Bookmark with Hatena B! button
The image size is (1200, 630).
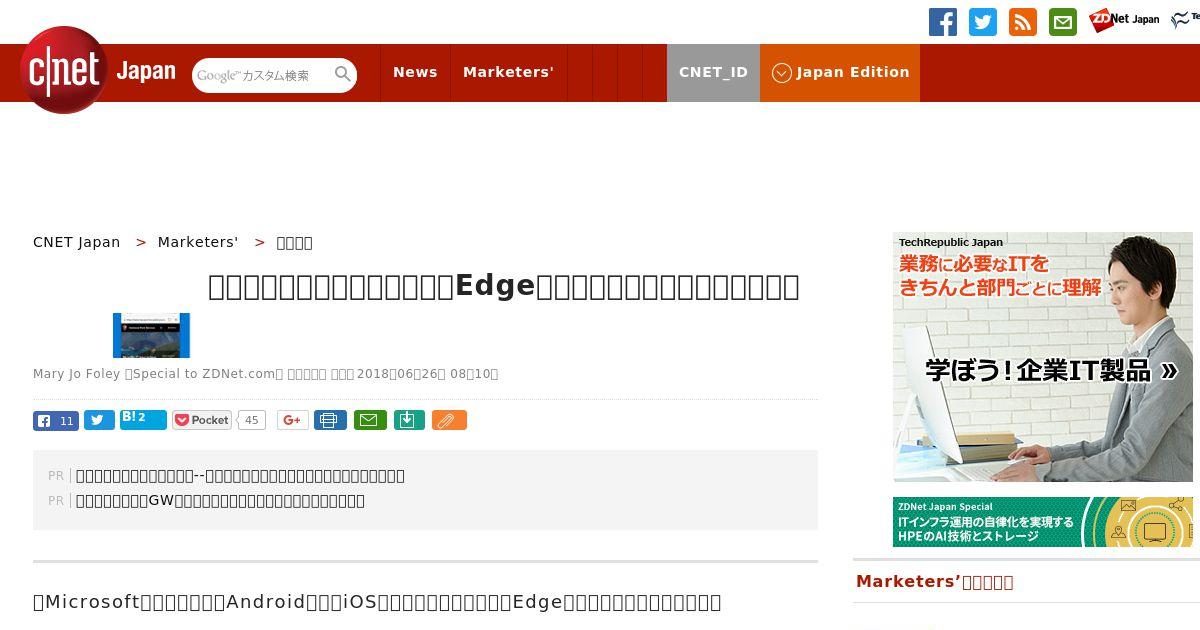pyautogui.click(x=143, y=419)
